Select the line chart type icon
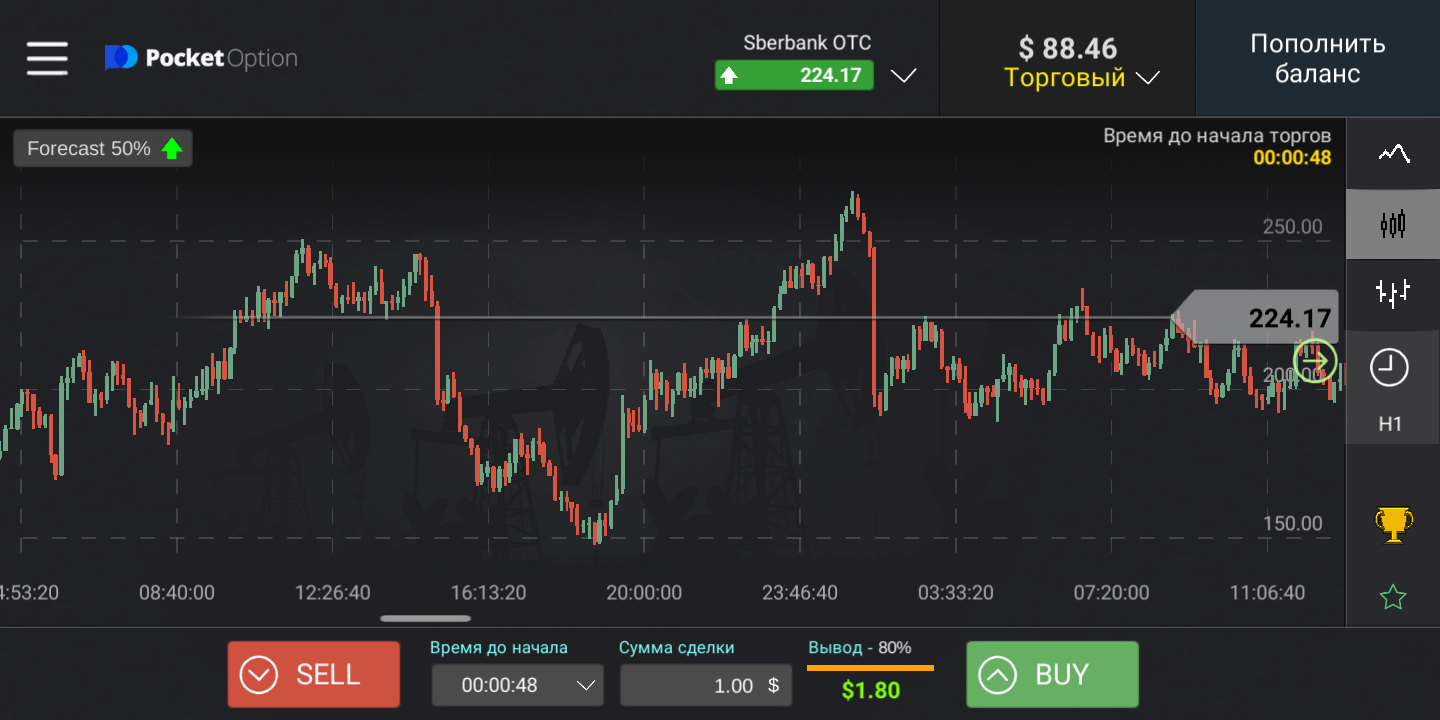Viewport: 1440px width, 720px height. point(1393,153)
